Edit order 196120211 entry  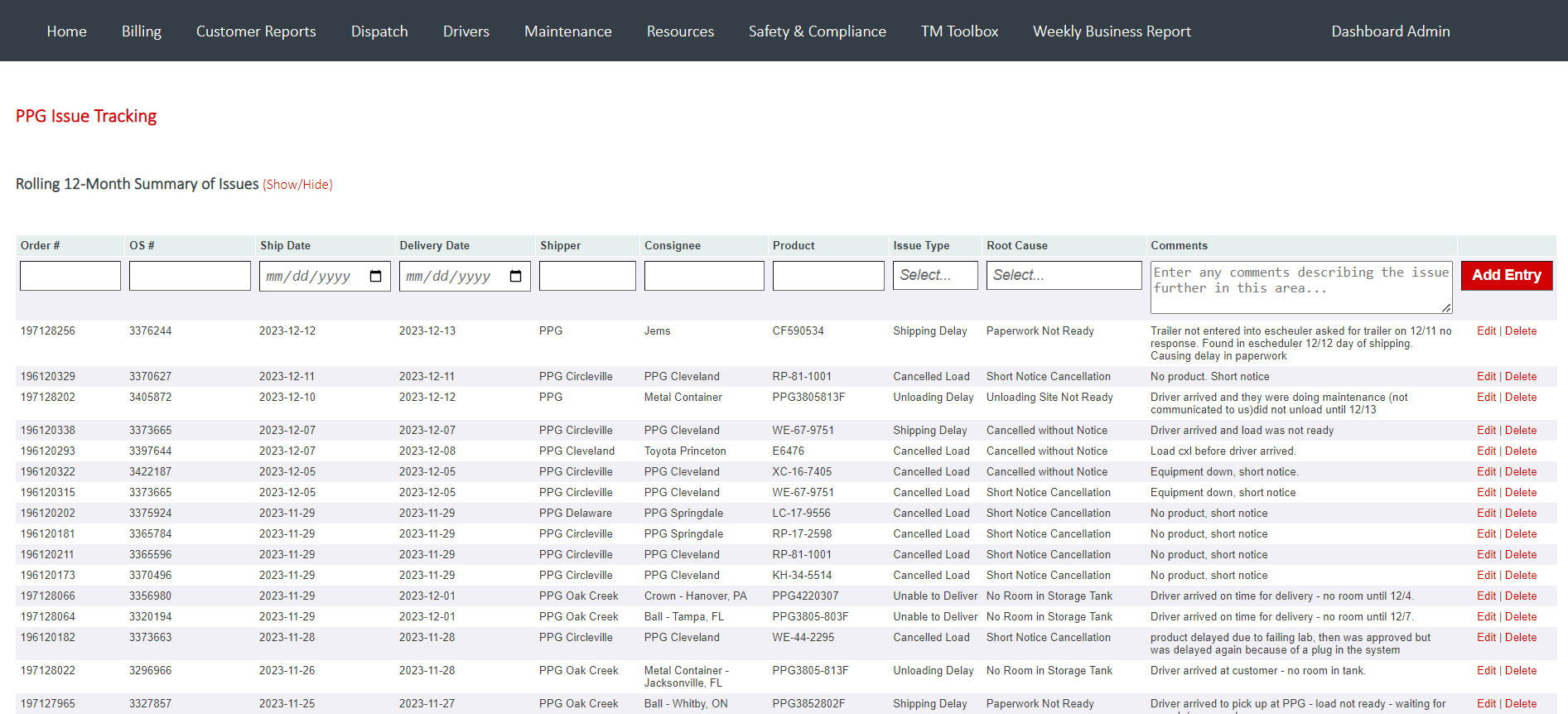pos(1486,554)
